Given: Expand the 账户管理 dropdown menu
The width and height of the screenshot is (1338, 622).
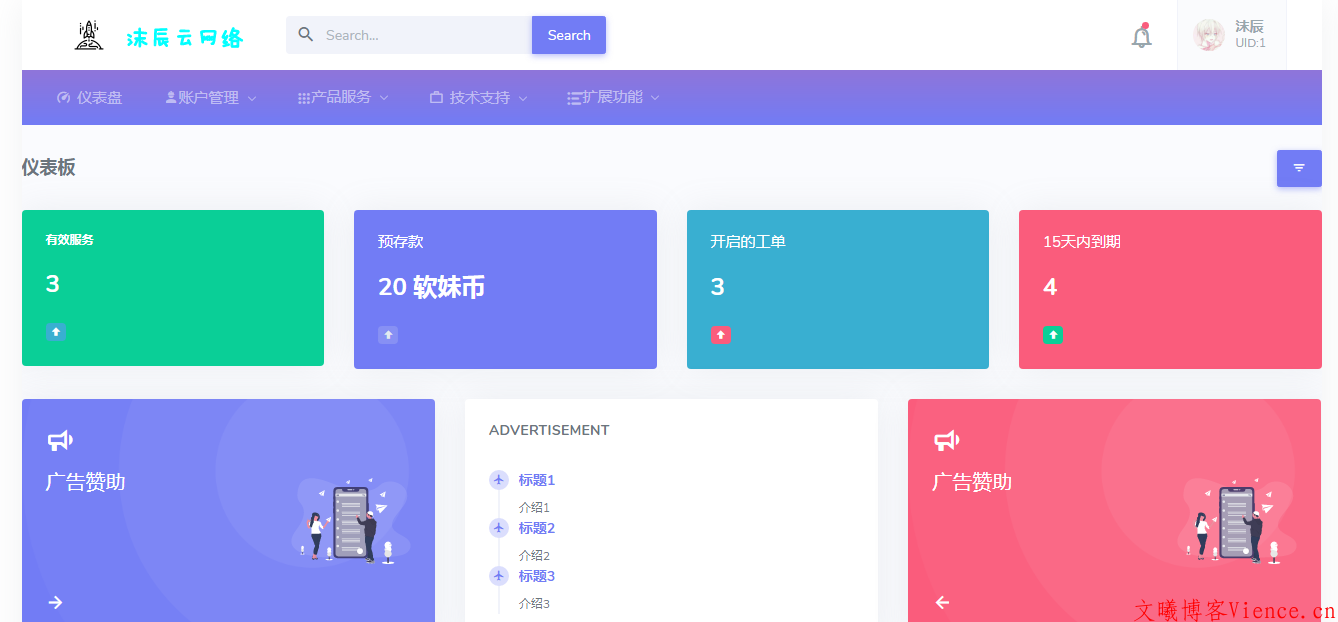Looking at the screenshot, I should [x=211, y=98].
